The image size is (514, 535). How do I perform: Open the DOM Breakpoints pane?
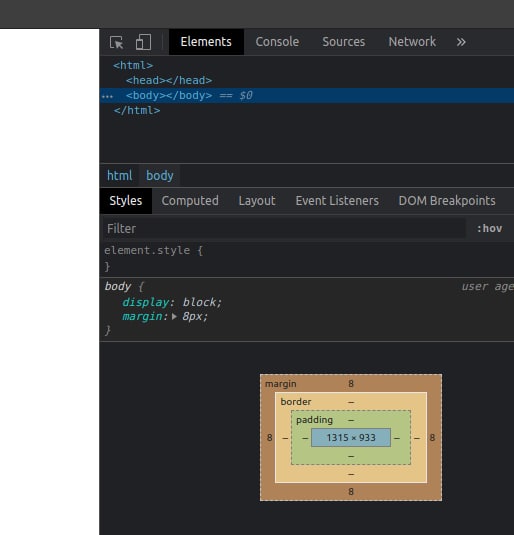[447, 201]
